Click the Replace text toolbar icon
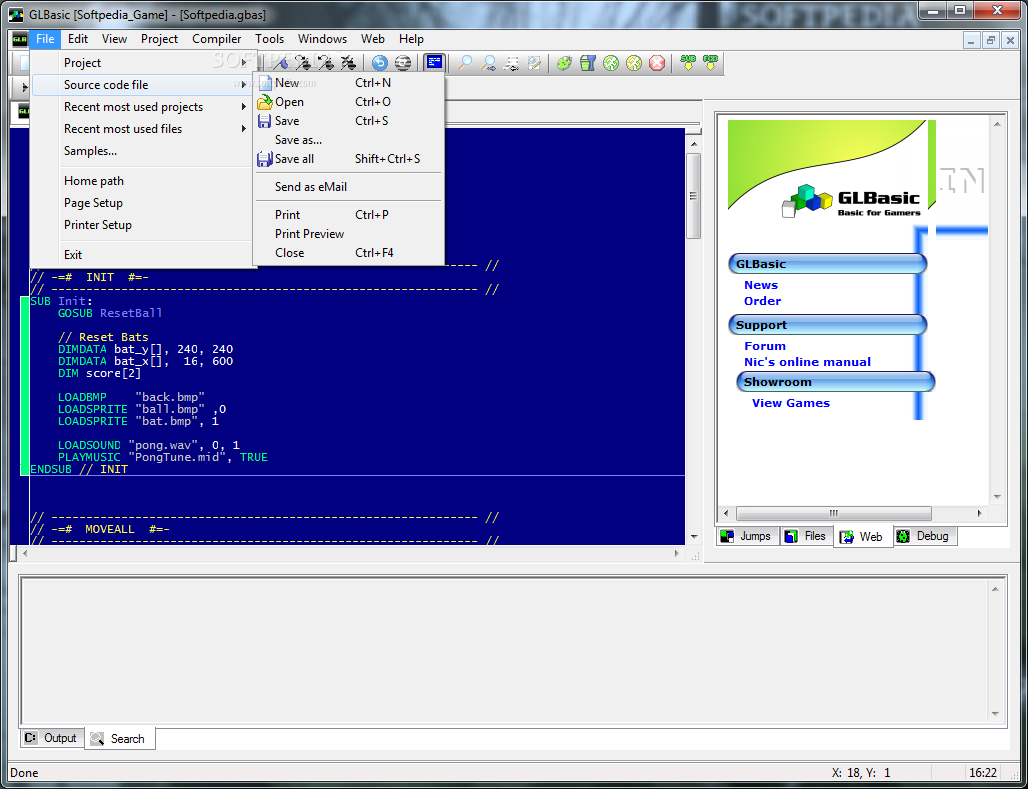The height and width of the screenshot is (789, 1028). (511, 63)
